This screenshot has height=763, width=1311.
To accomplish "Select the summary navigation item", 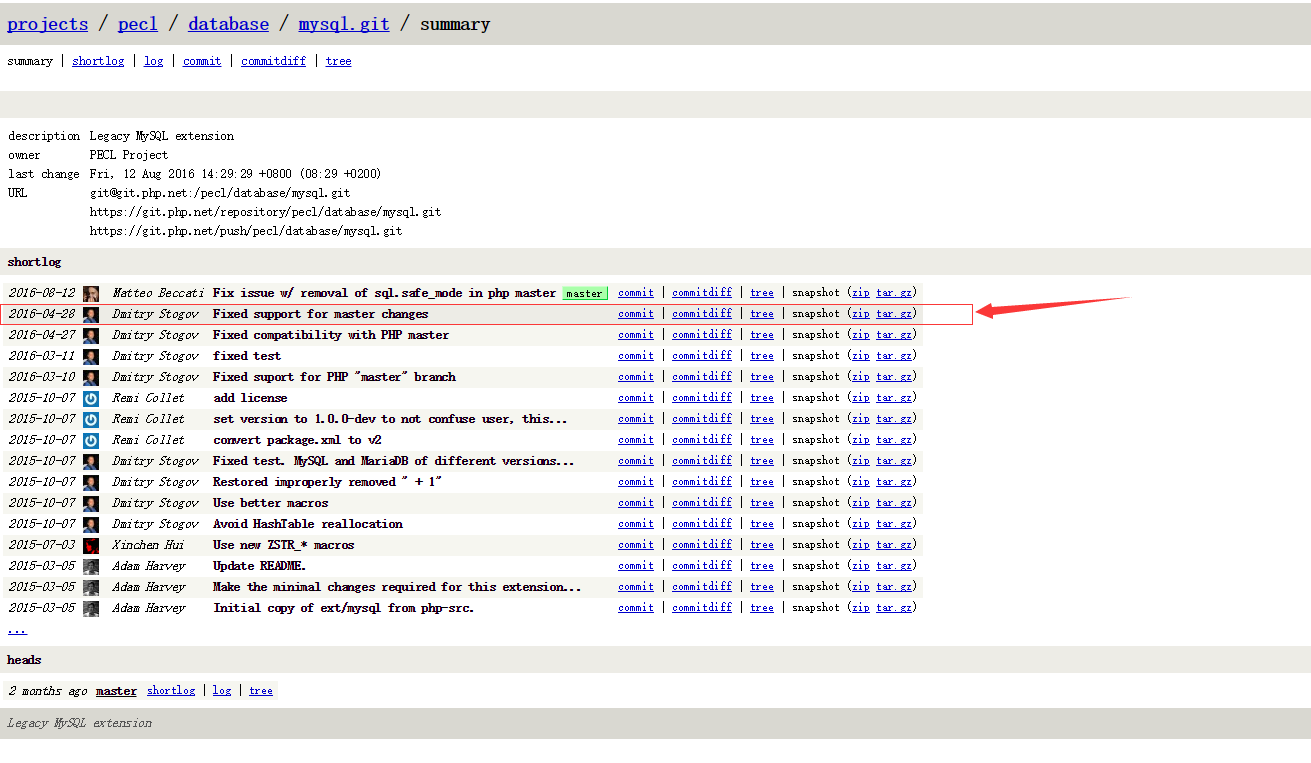I will 30,61.
